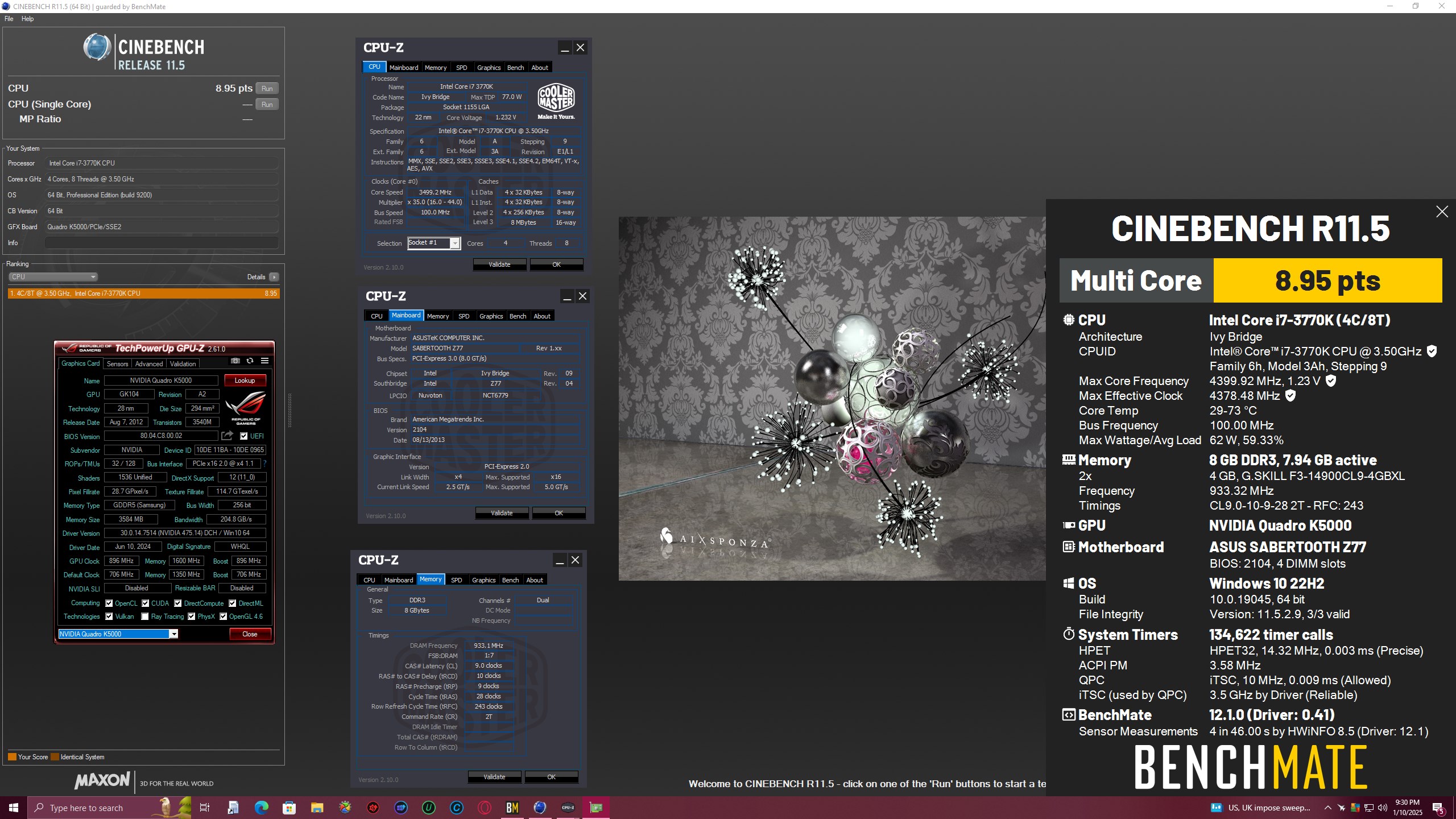Image resolution: width=1456 pixels, height=819 pixels.
Task: Enable the Ray Tracing checkbox
Action: (144, 617)
